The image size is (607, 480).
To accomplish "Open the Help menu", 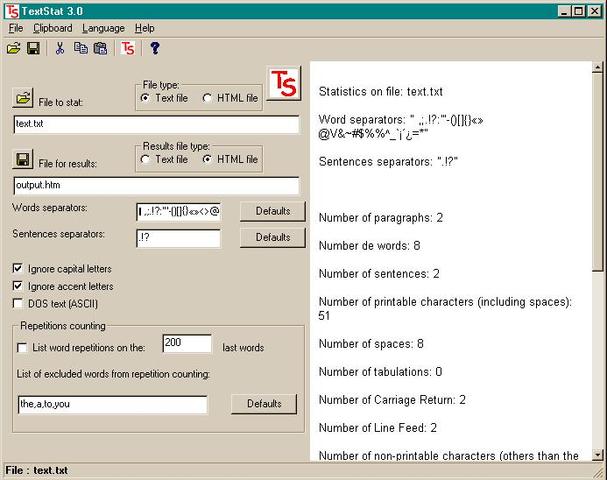I will 144,28.
